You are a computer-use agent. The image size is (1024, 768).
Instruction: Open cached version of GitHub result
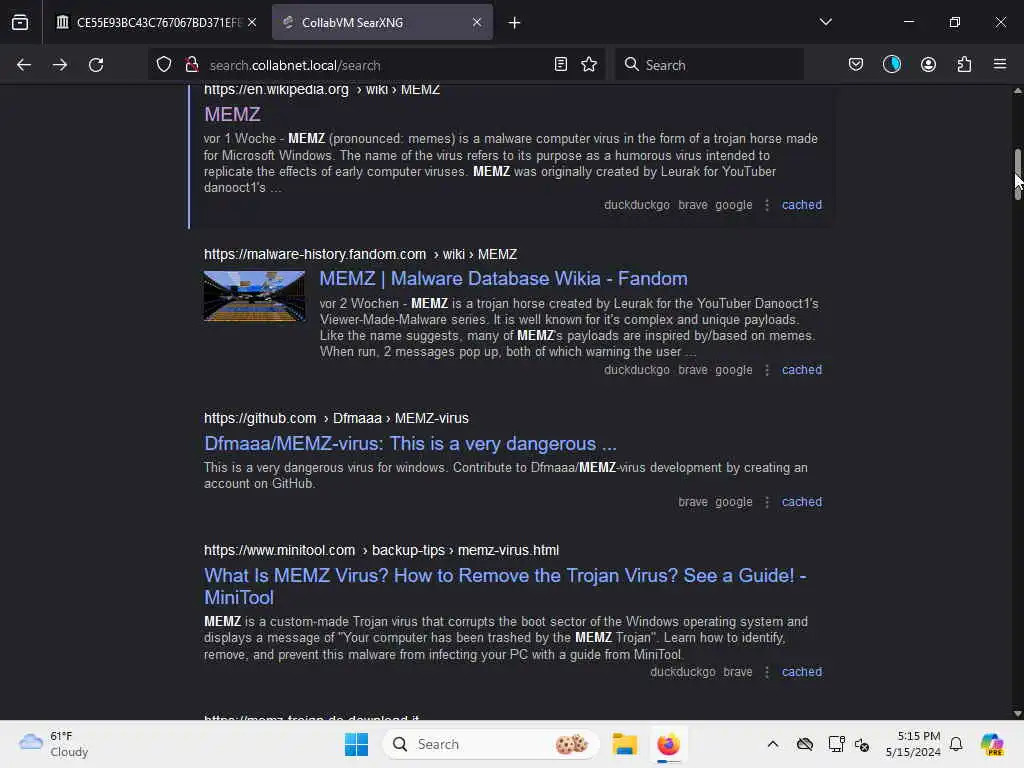click(x=801, y=502)
